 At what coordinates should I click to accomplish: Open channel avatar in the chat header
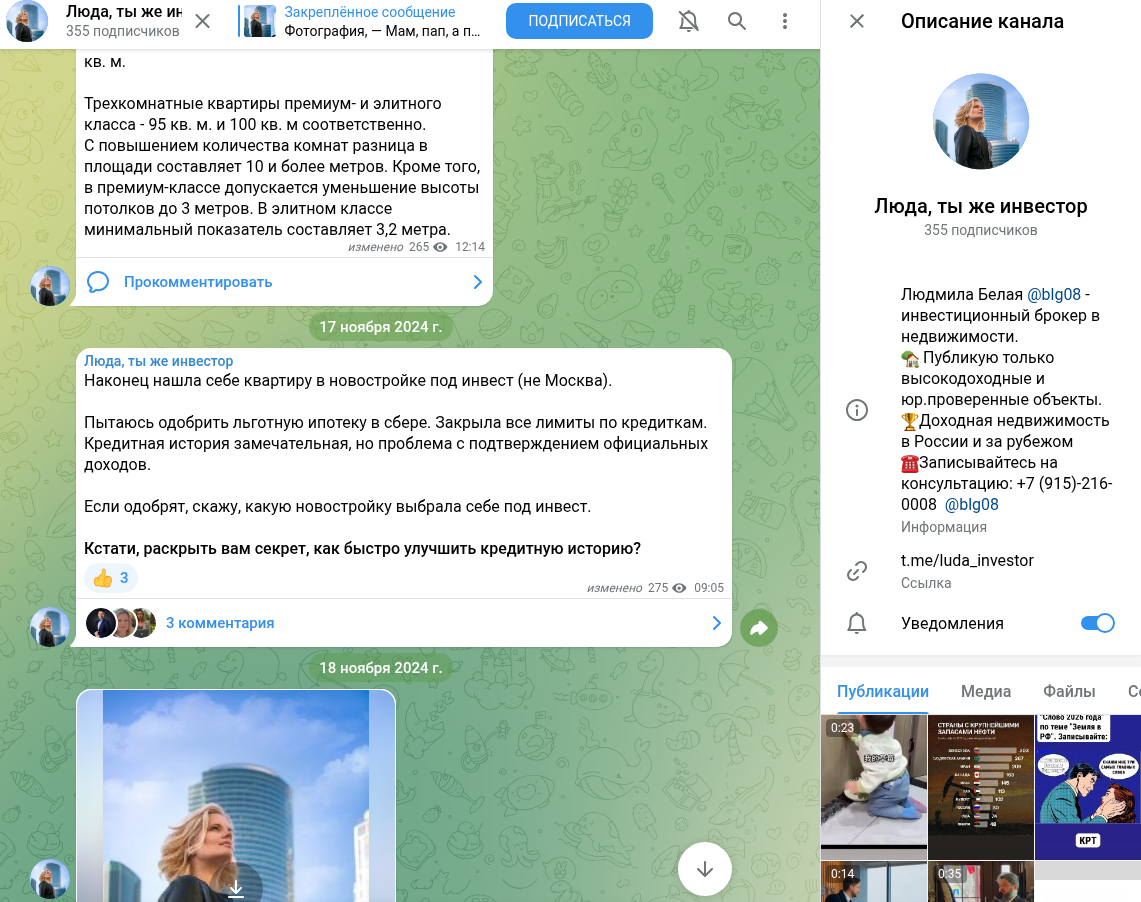(x=27, y=21)
